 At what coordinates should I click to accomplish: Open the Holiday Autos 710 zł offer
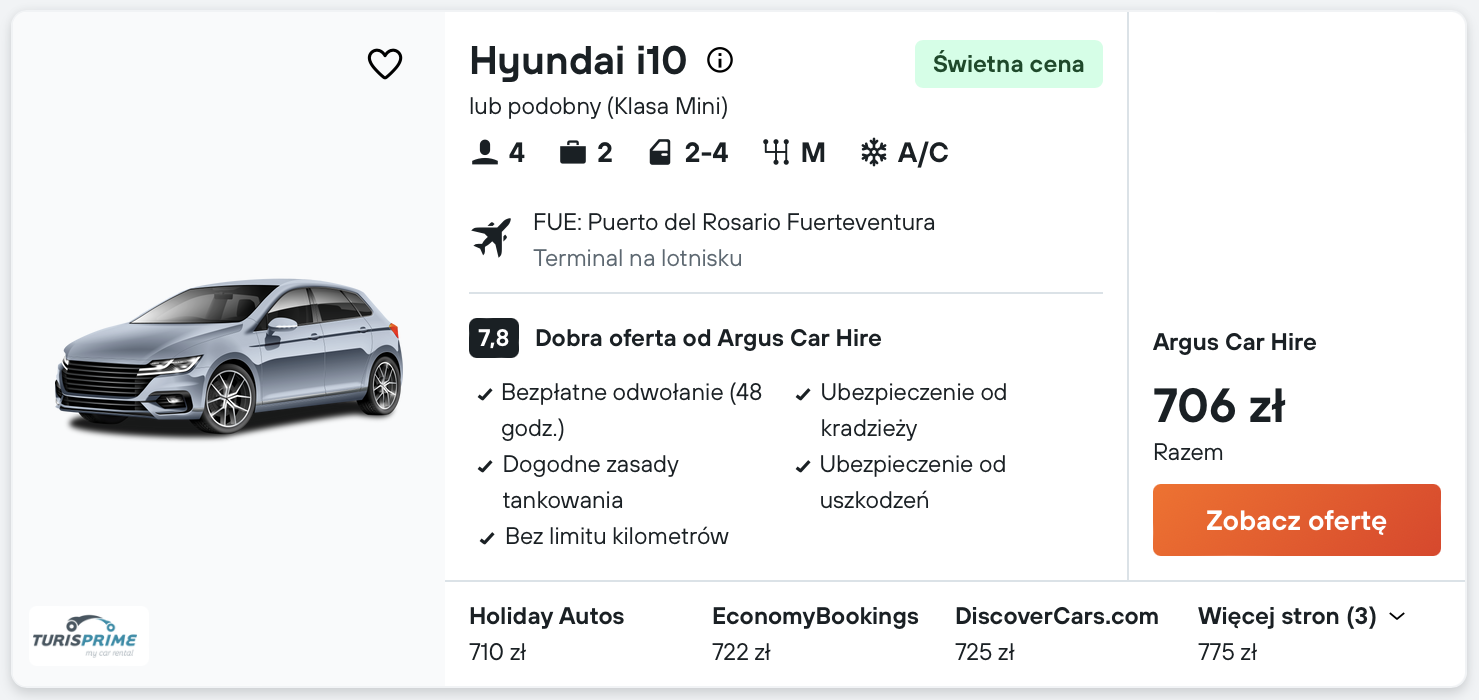click(547, 634)
